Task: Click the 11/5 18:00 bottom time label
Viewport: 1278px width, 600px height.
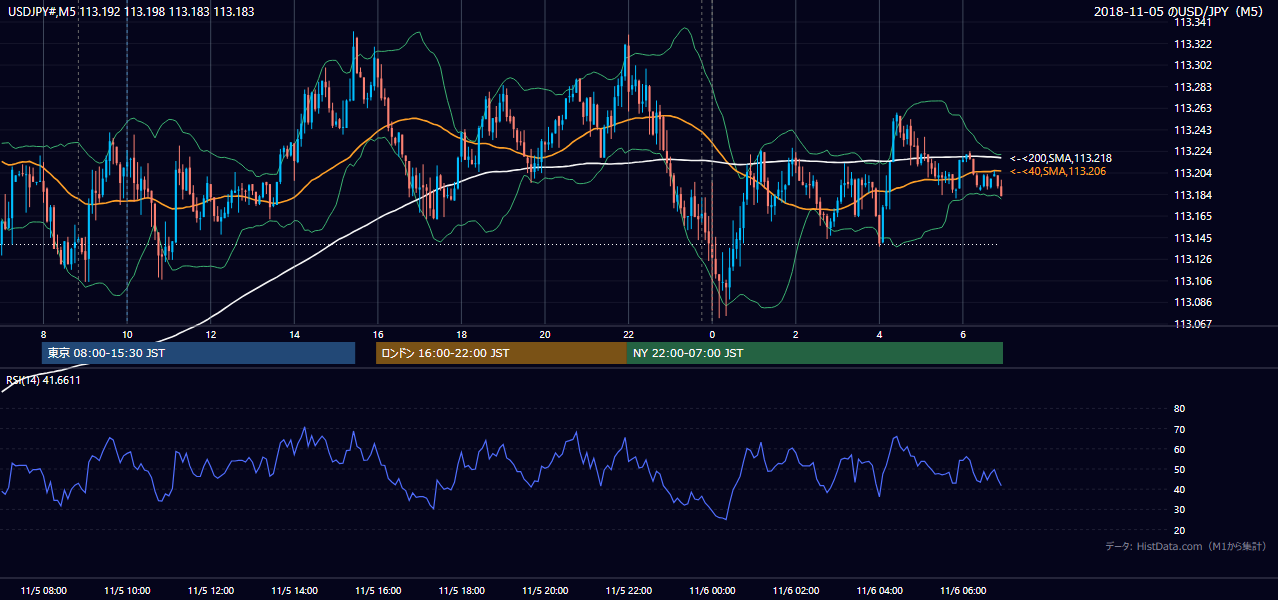Action: (461, 591)
